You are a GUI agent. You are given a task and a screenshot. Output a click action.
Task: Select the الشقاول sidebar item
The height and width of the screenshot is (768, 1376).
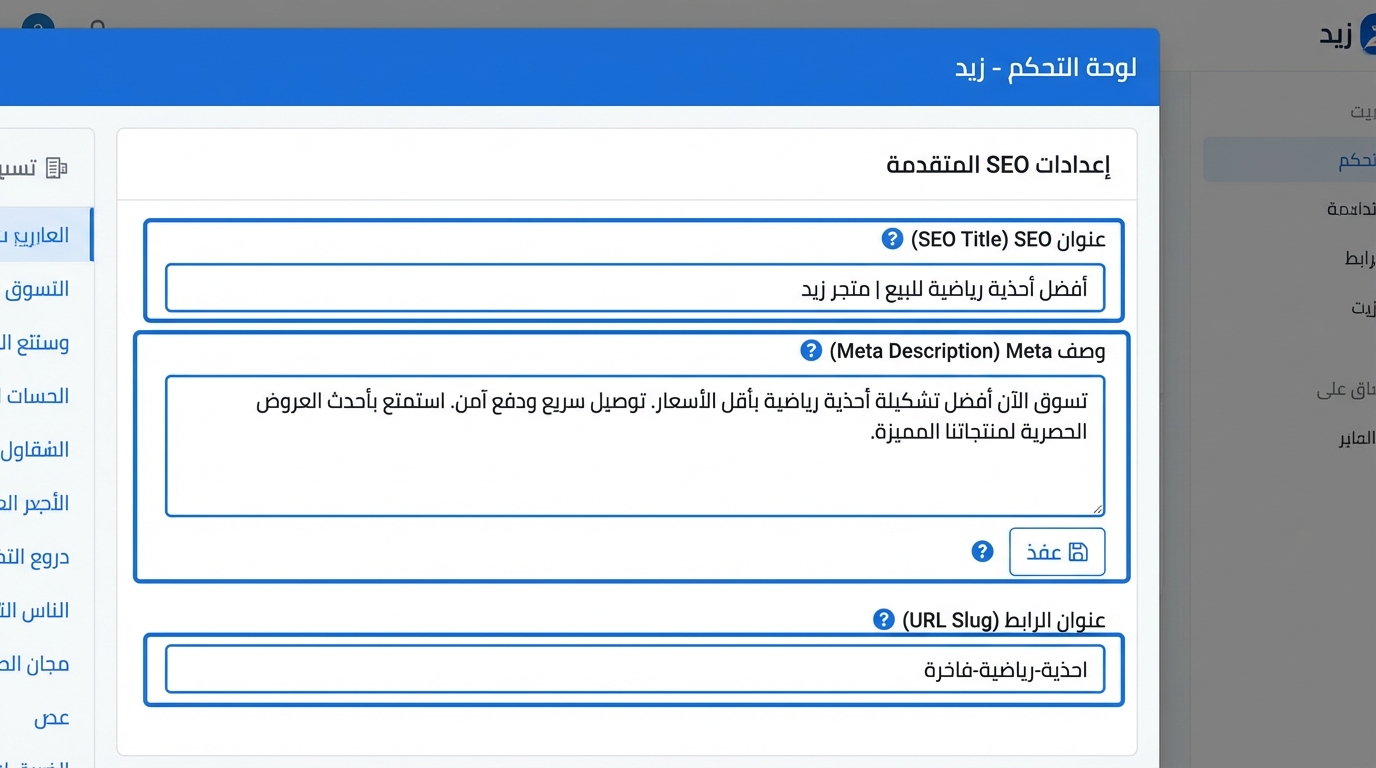[x=38, y=449]
